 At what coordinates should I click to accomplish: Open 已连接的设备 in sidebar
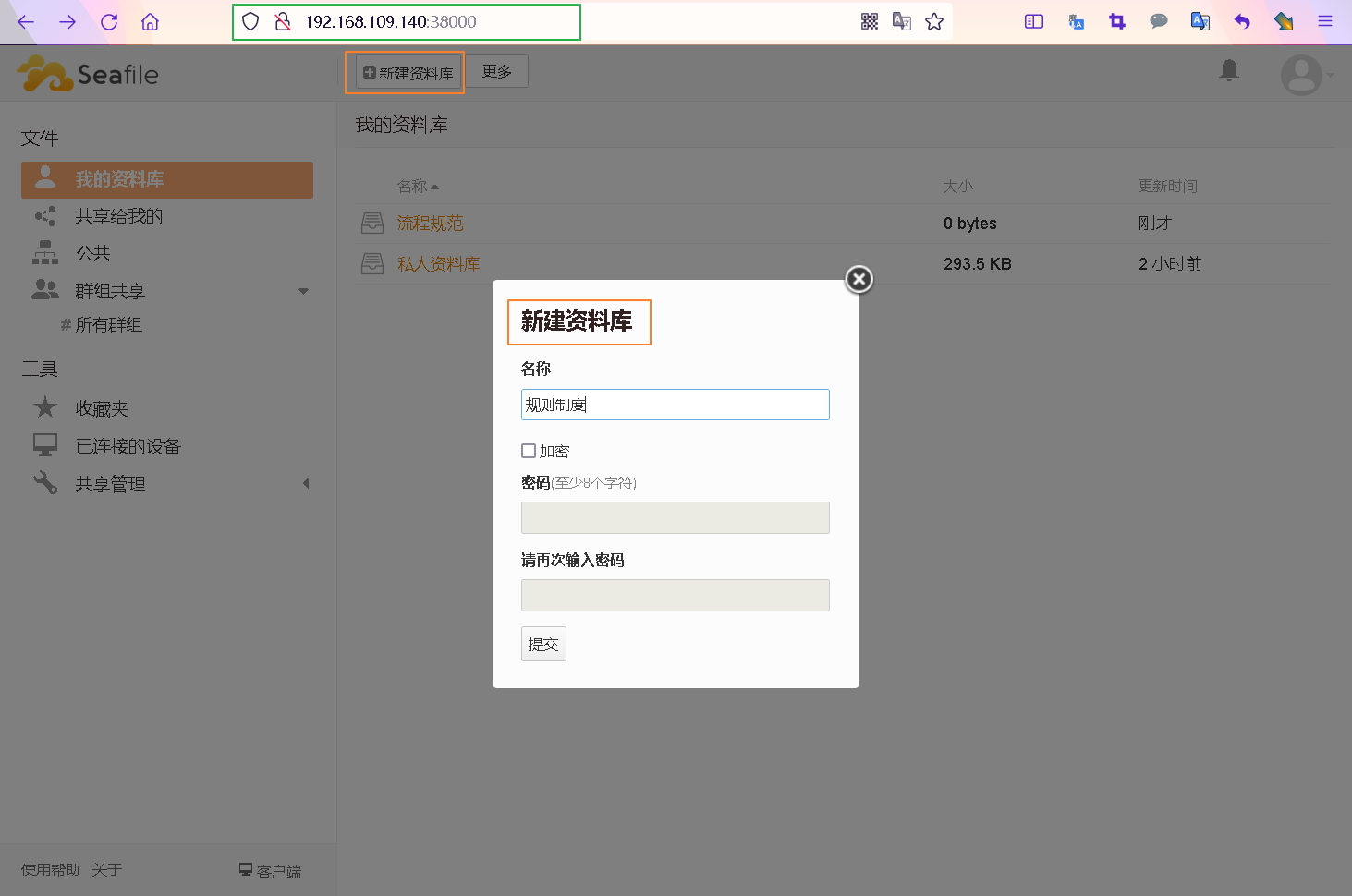click(x=128, y=446)
